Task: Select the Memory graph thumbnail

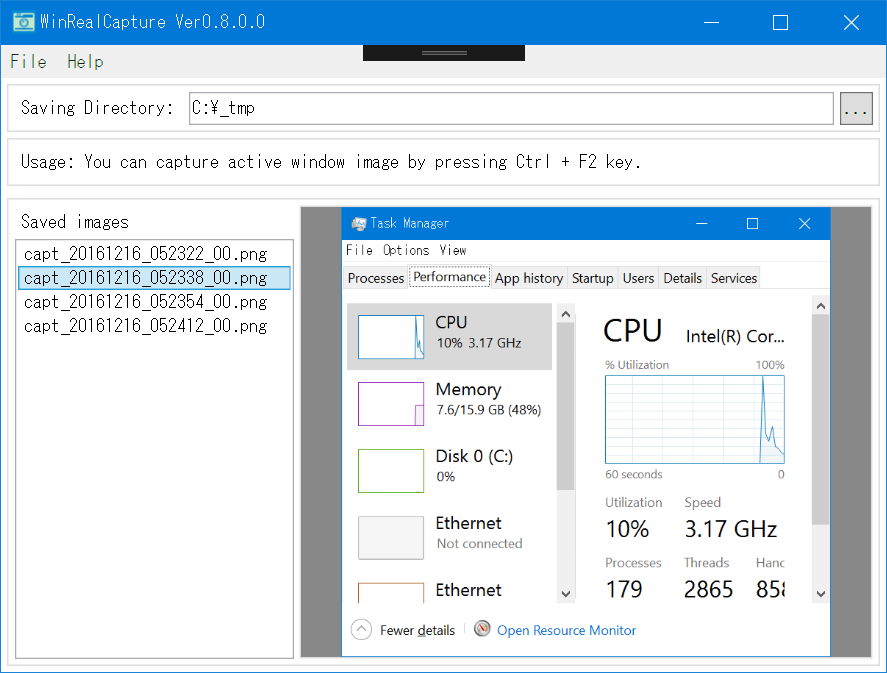Action: point(391,404)
